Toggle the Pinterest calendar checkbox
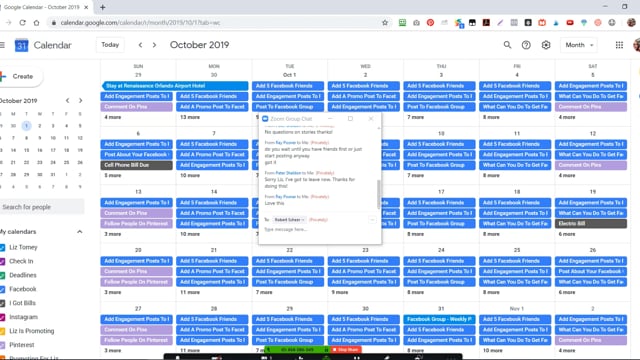Viewport: 640px width, 360px height. coord(2,345)
